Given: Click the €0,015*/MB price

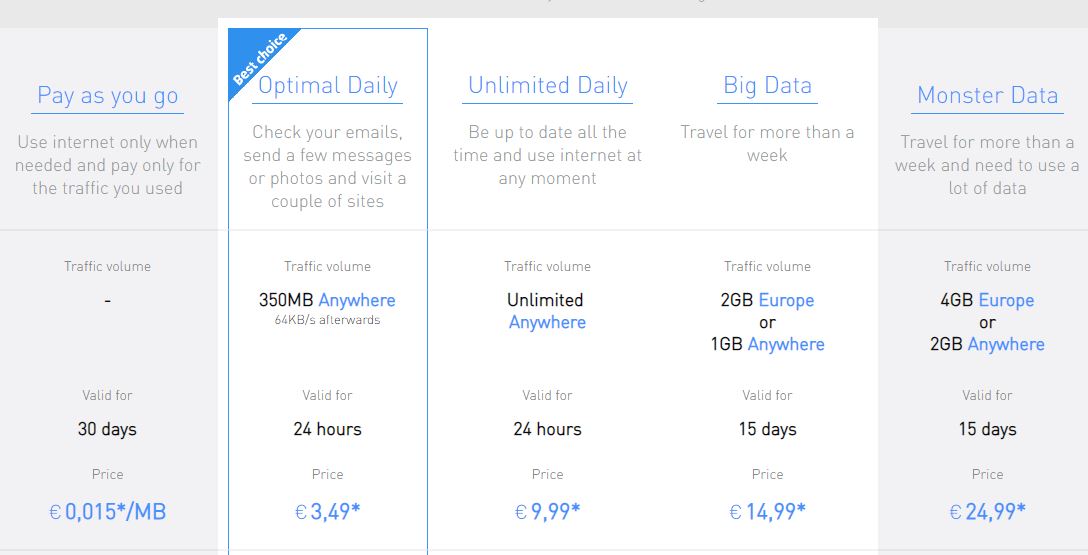Looking at the screenshot, I should 107,512.
